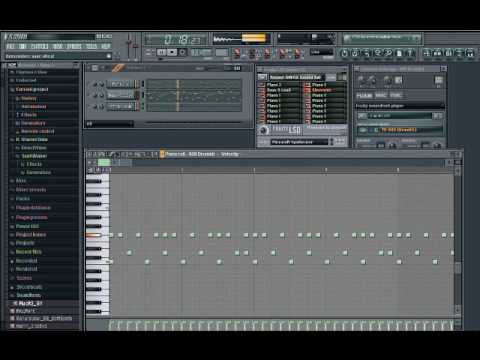
Task: Expand the Scores folder in browser
Action: pyautogui.click(x=24, y=278)
